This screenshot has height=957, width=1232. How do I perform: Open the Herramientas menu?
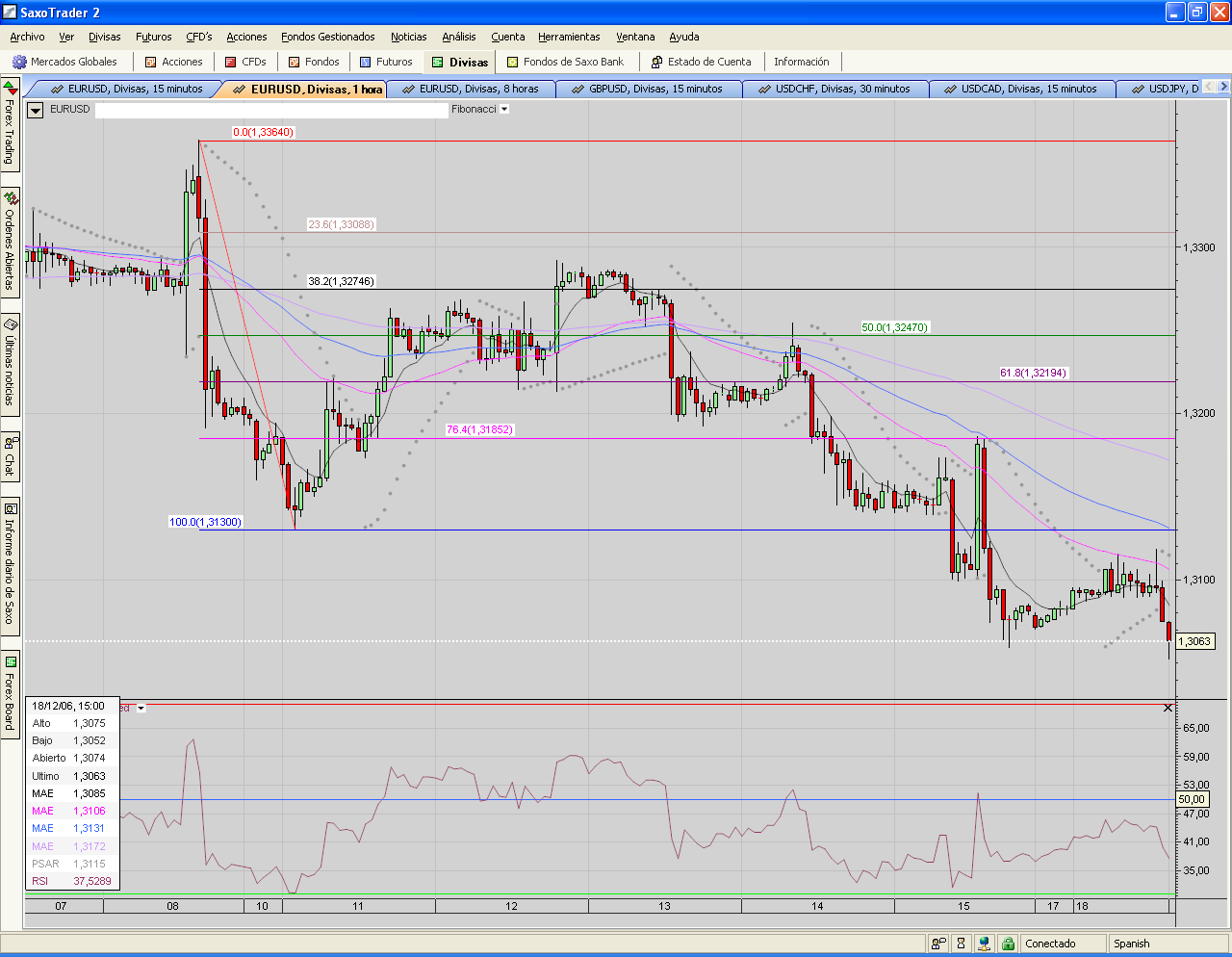[x=569, y=37]
